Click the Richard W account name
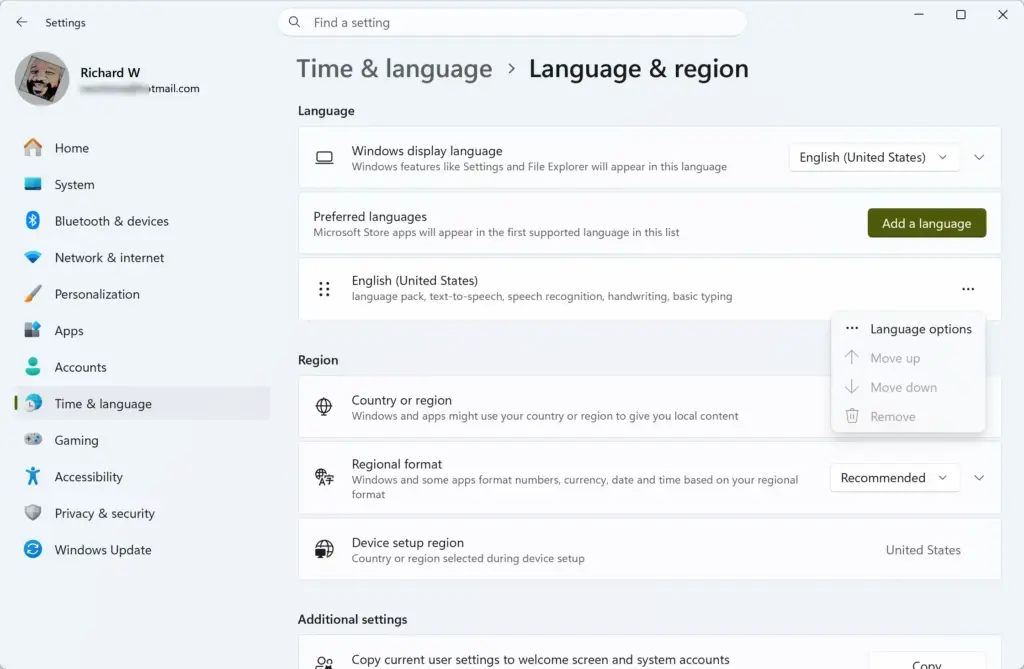Viewport: 1024px width, 669px height. pyautogui.click(x=110, y=73)
